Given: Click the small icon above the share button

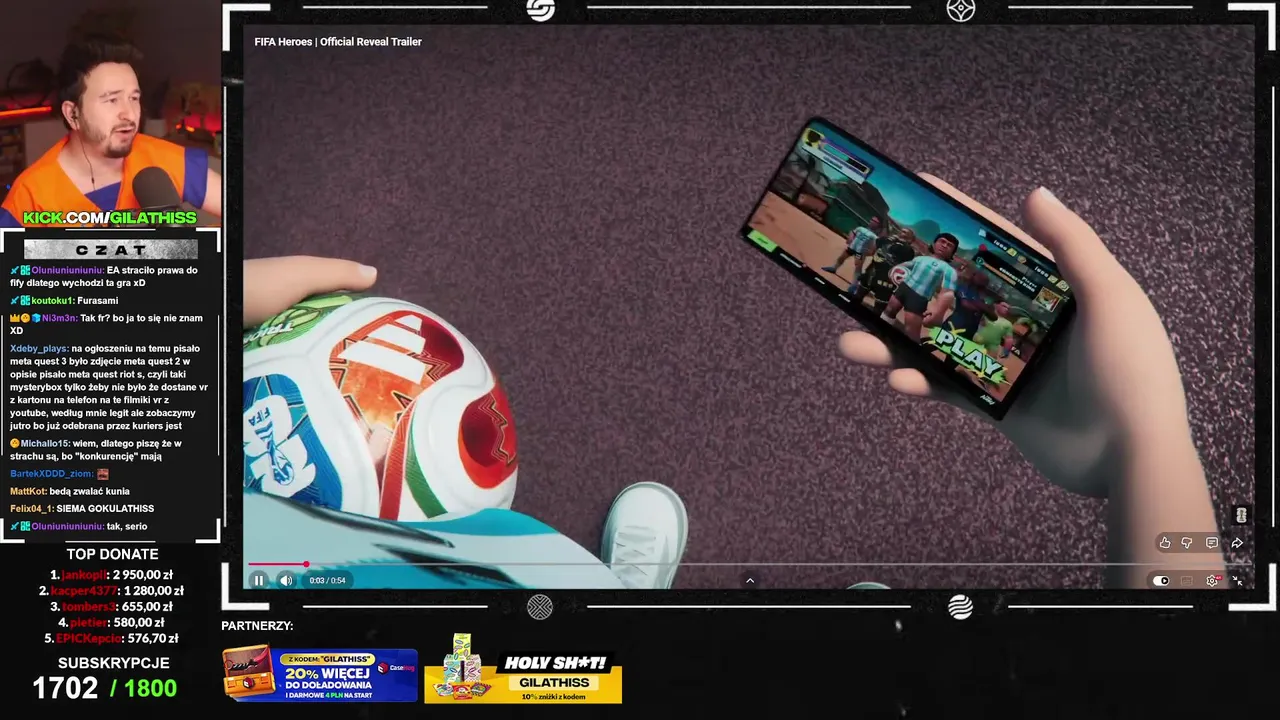Looking at the screenshot, I should [x=1241, y=515].
